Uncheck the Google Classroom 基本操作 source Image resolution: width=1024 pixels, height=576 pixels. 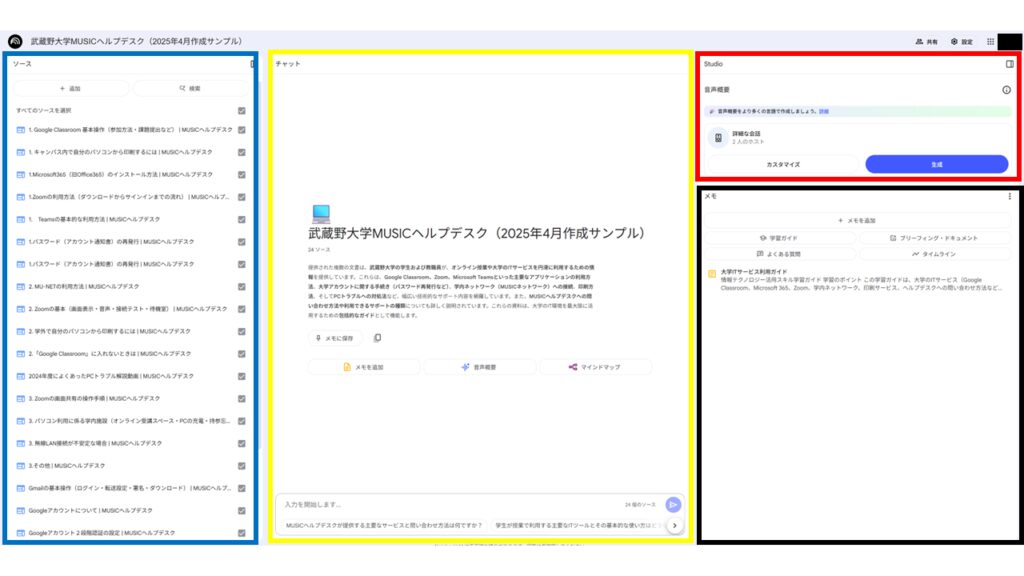[x=242, y=130]
